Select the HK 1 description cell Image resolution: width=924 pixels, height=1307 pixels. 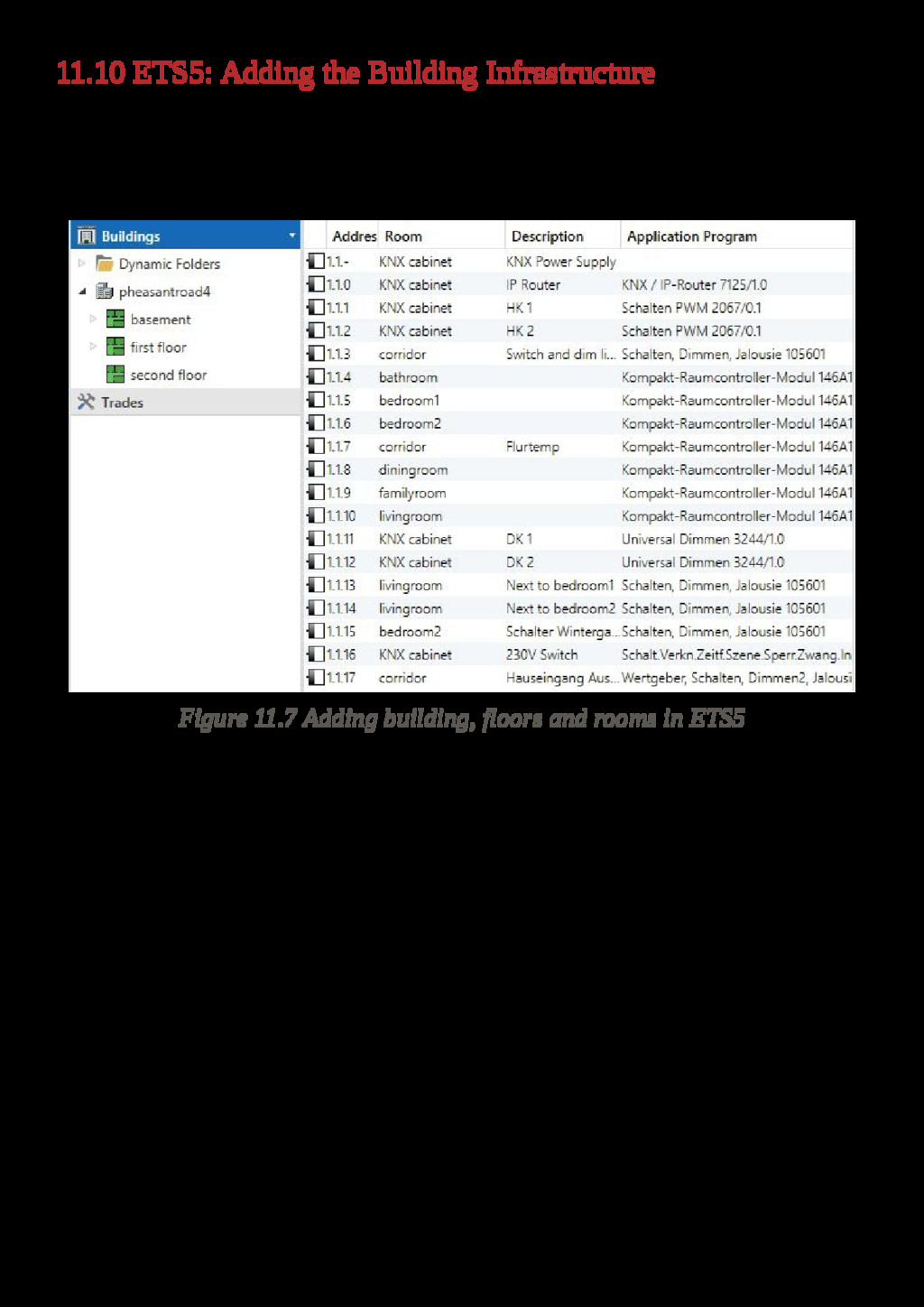tap(519, 308)
